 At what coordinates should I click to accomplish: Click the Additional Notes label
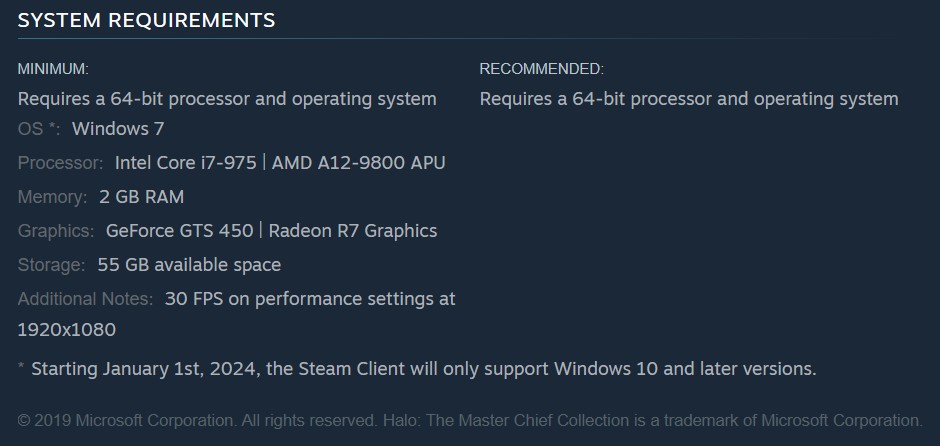tap(85, 299)
